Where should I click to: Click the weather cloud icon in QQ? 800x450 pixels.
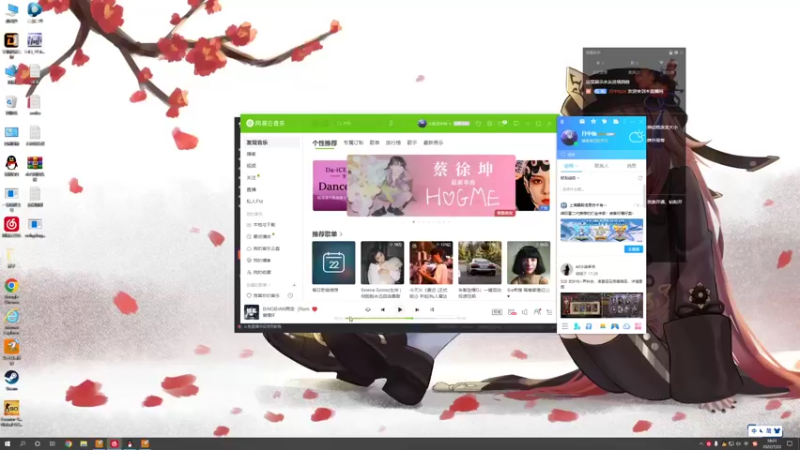pyautogui.click(x=636, y=136)
